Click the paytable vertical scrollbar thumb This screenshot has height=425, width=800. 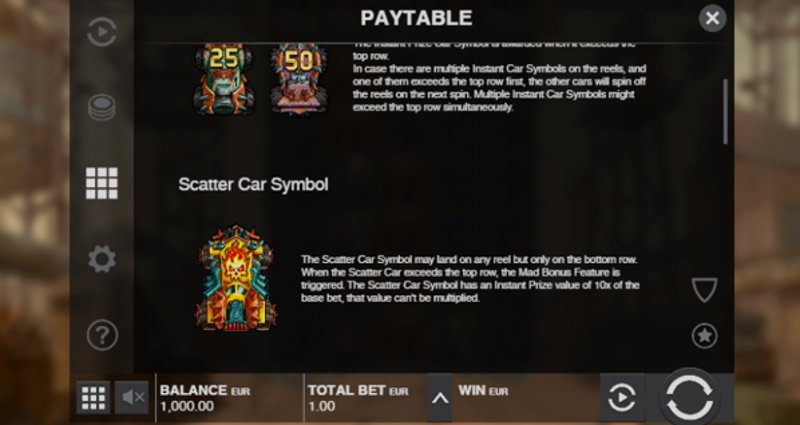click(x=725, y=111)
